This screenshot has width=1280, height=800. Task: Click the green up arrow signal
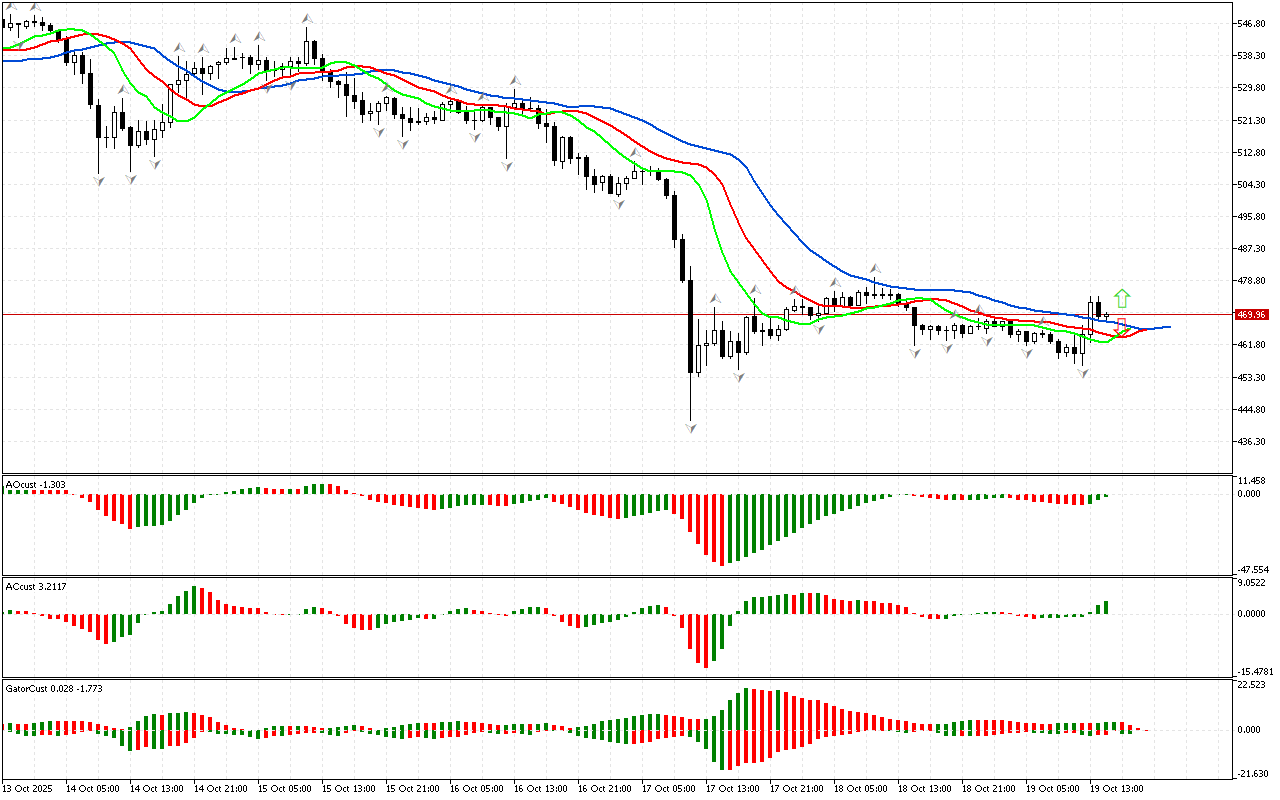(1122, 297)
